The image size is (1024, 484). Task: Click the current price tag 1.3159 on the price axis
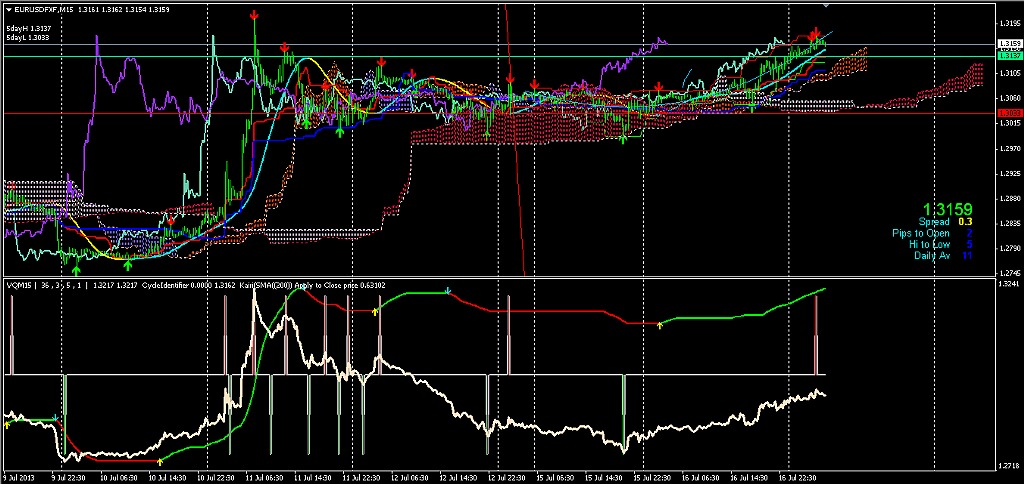click(1009, 44)
